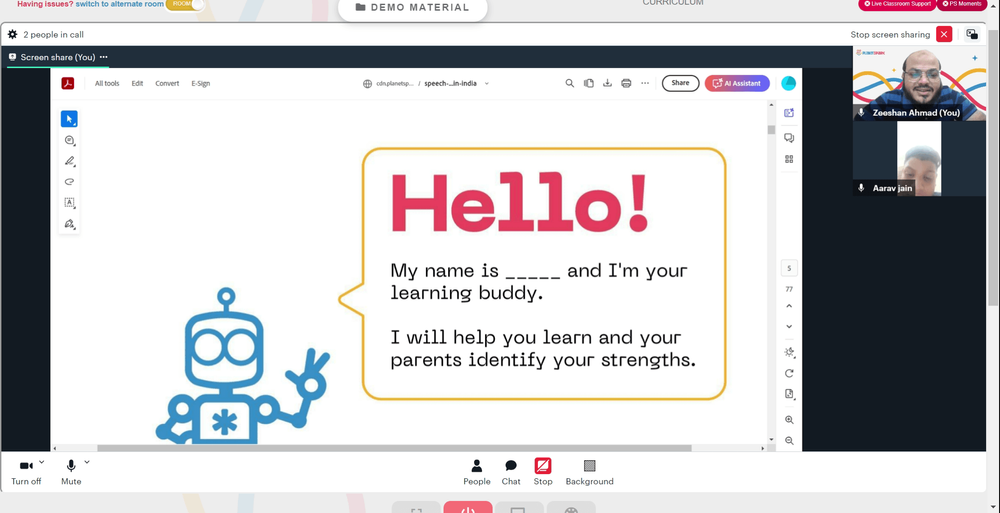Viewport: 1000px width, 513px height.
Task: Click Demo Material button
Action: click(413, 8)
